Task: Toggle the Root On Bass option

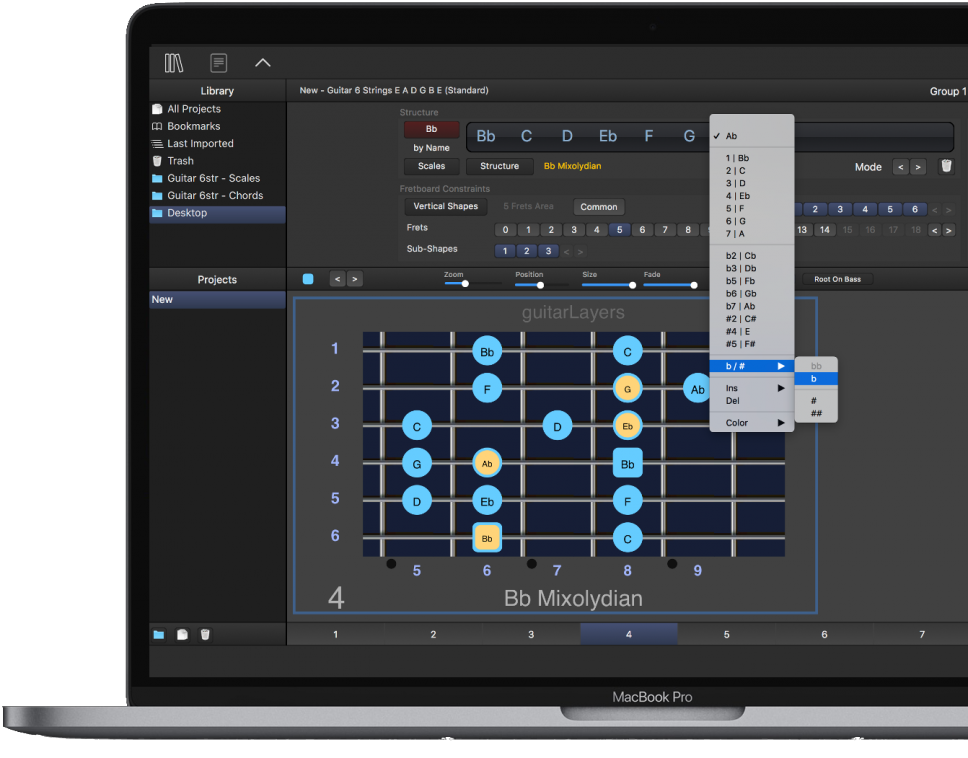Action: point(837,279)
